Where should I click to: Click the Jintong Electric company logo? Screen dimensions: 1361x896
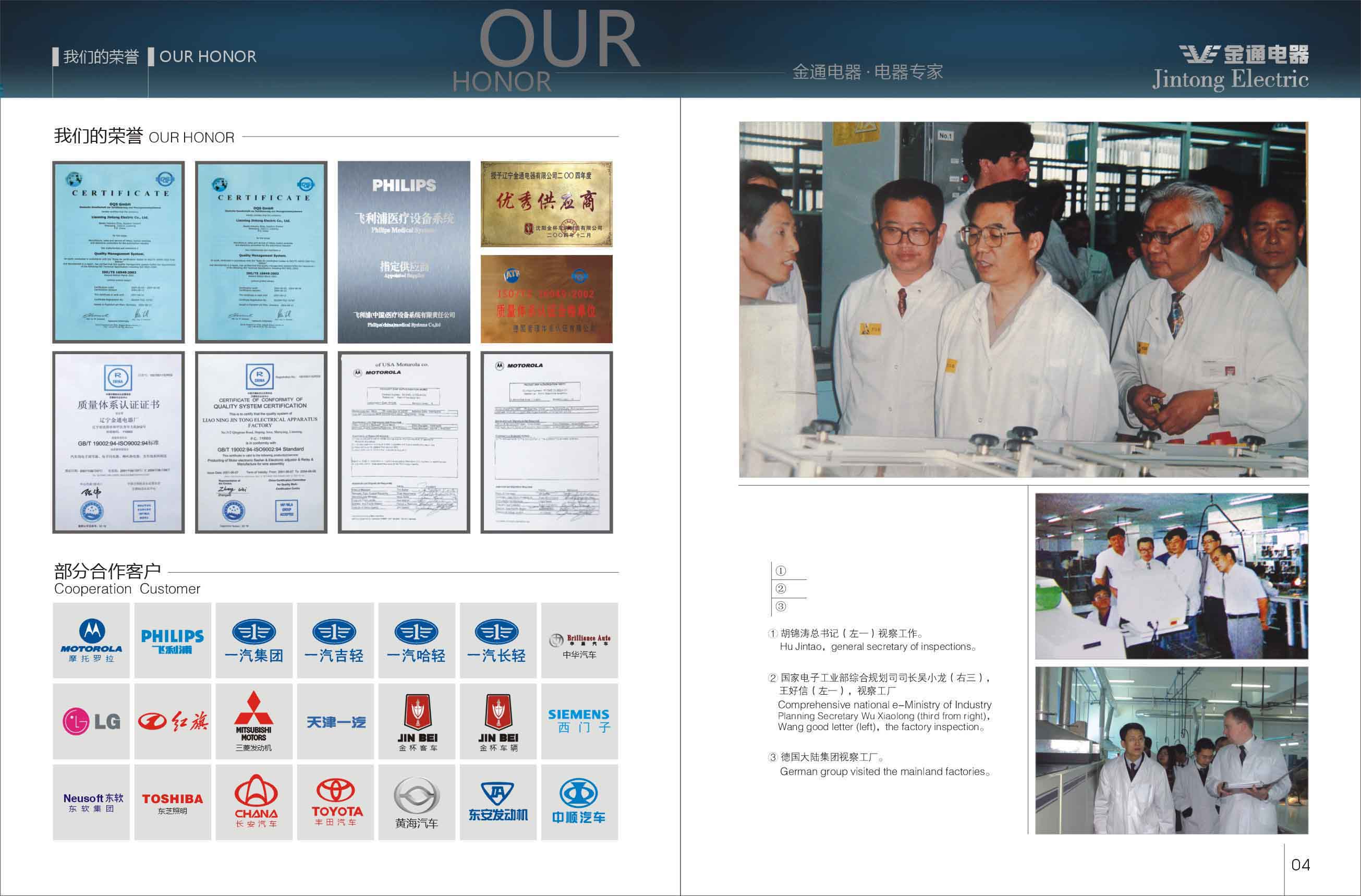coord(1231,67)
